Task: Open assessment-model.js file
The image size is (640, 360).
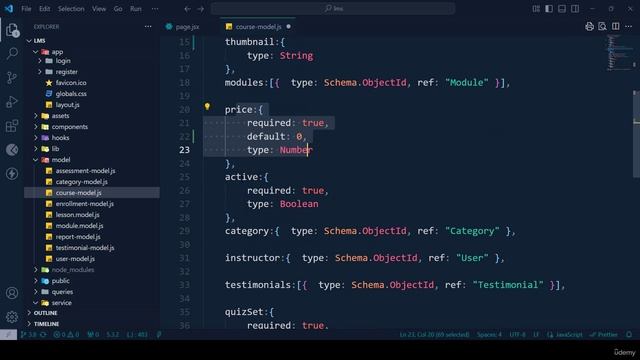Action: pyautogui.click(x=85, y=171)
